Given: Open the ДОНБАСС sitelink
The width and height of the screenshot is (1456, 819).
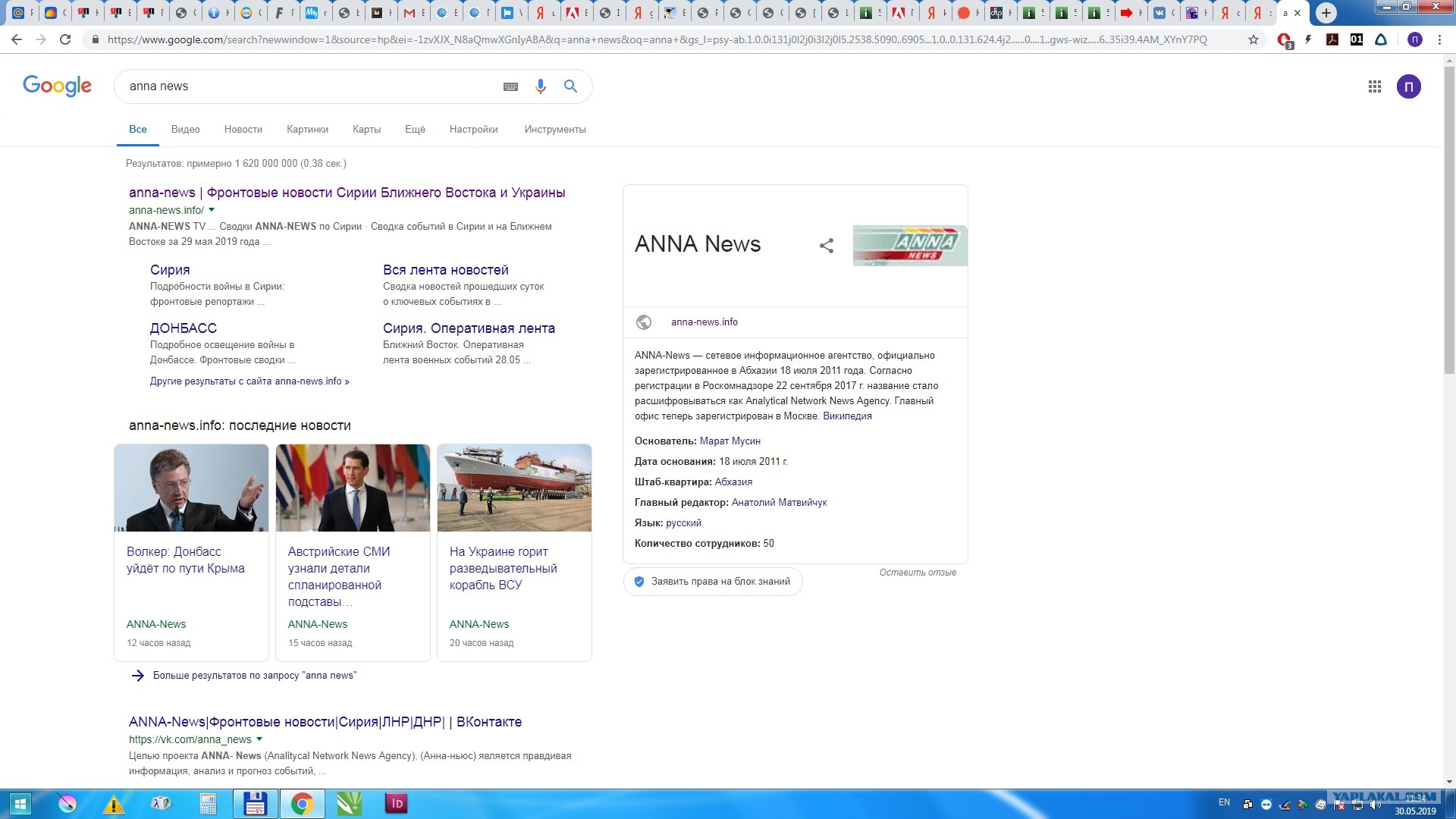Looking at the screenshot, I should pos(184,328).
